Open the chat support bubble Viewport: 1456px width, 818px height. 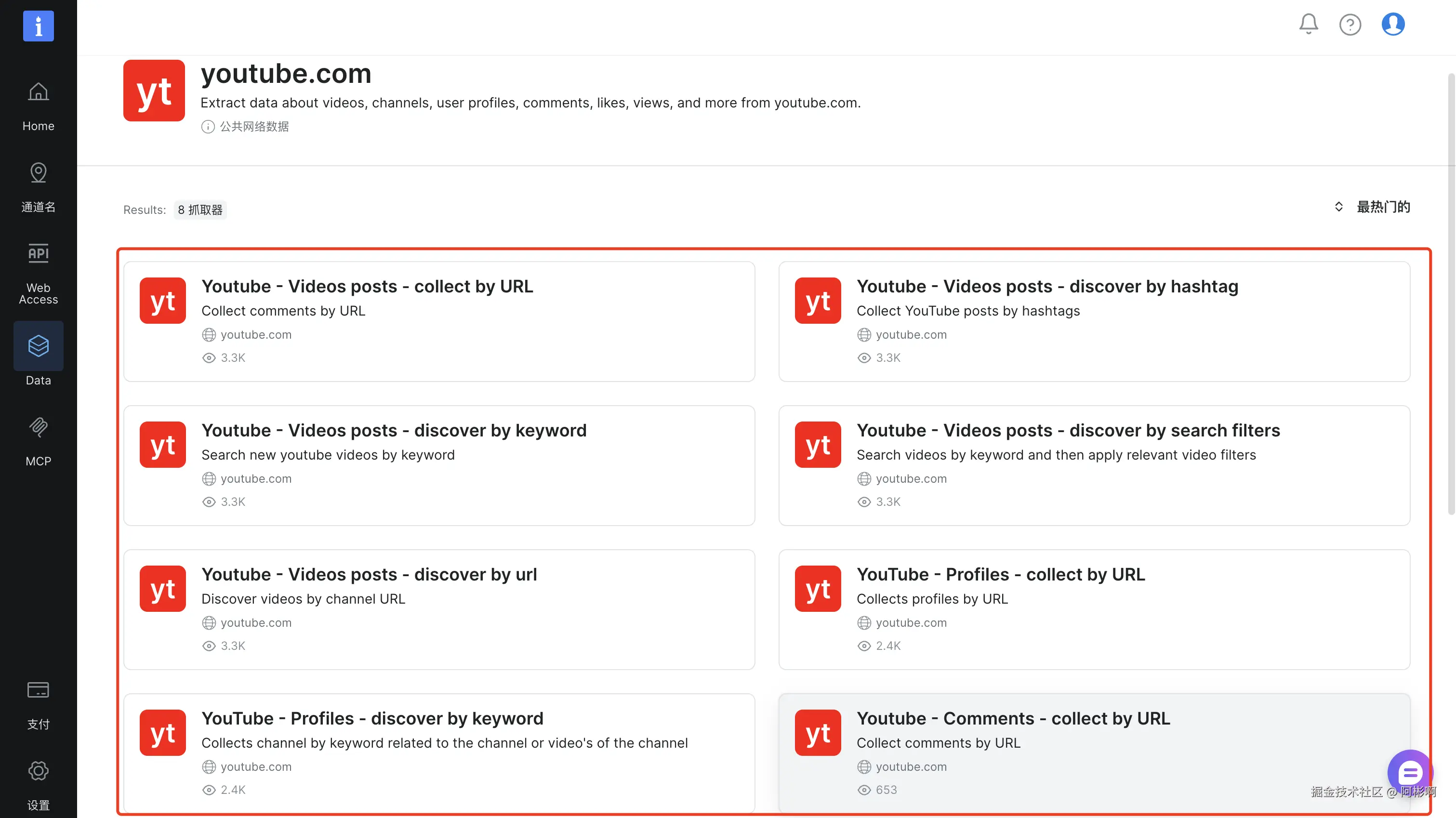point(1410,772)
